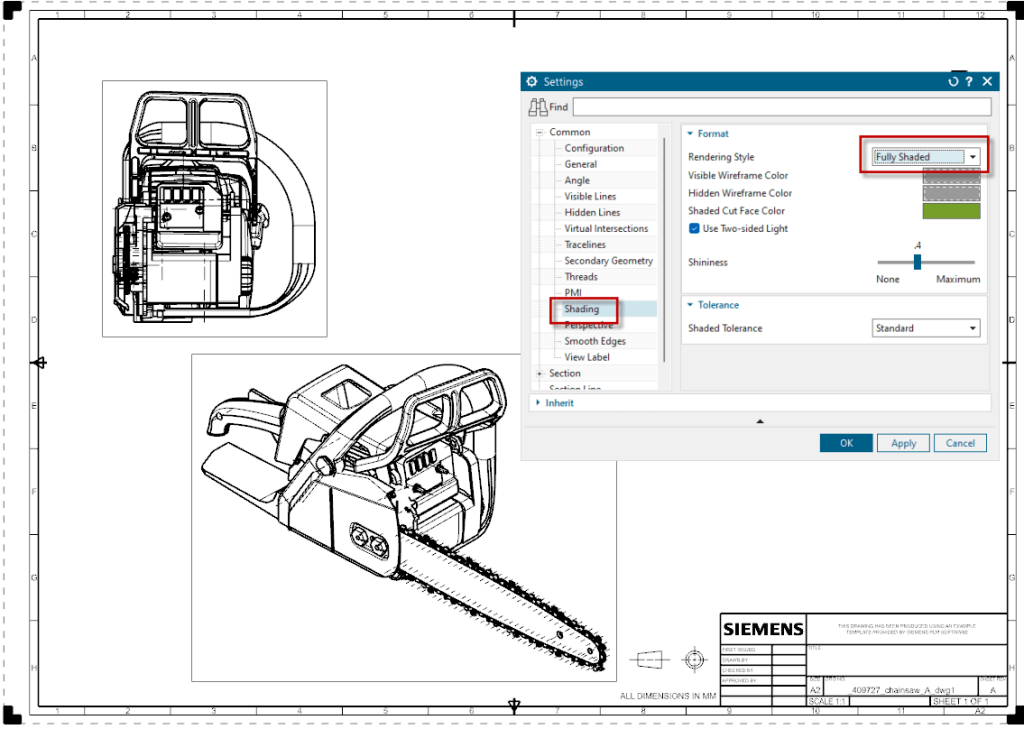The width and height of the screenshot is (1024, 729).
Task: Open the Rendering Style dropdown
Action: point(926,157)
